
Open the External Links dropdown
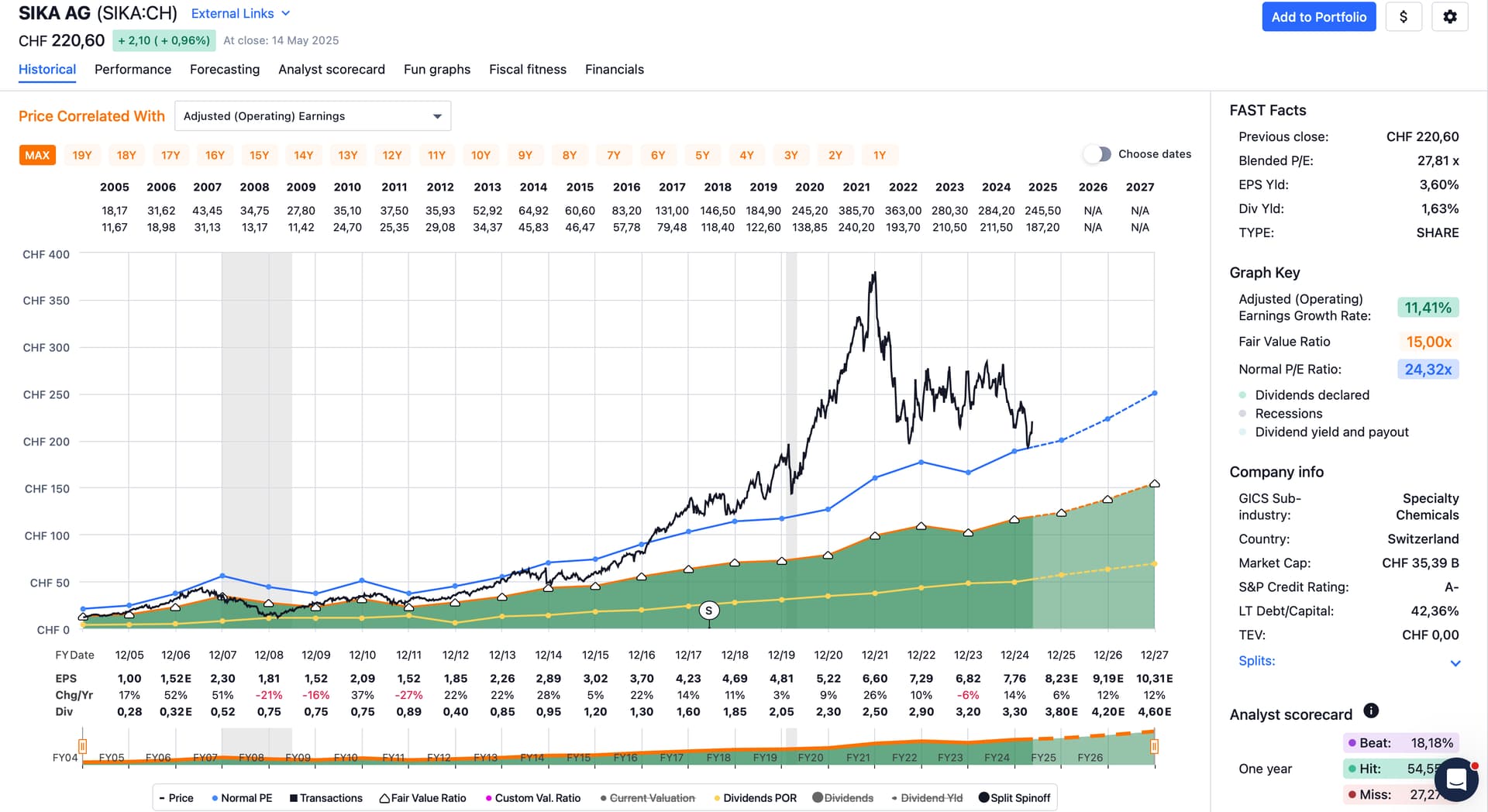tap(240, 13)
